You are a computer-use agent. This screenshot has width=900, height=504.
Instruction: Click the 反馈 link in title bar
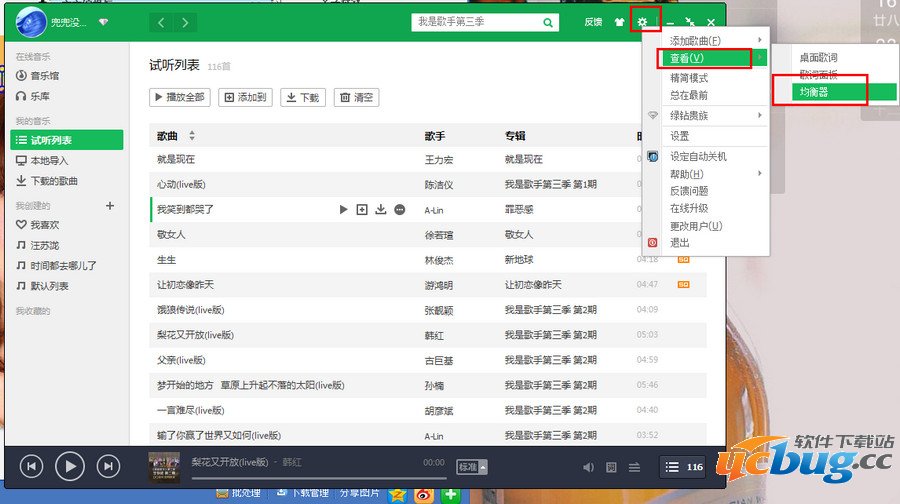point(593,22)
